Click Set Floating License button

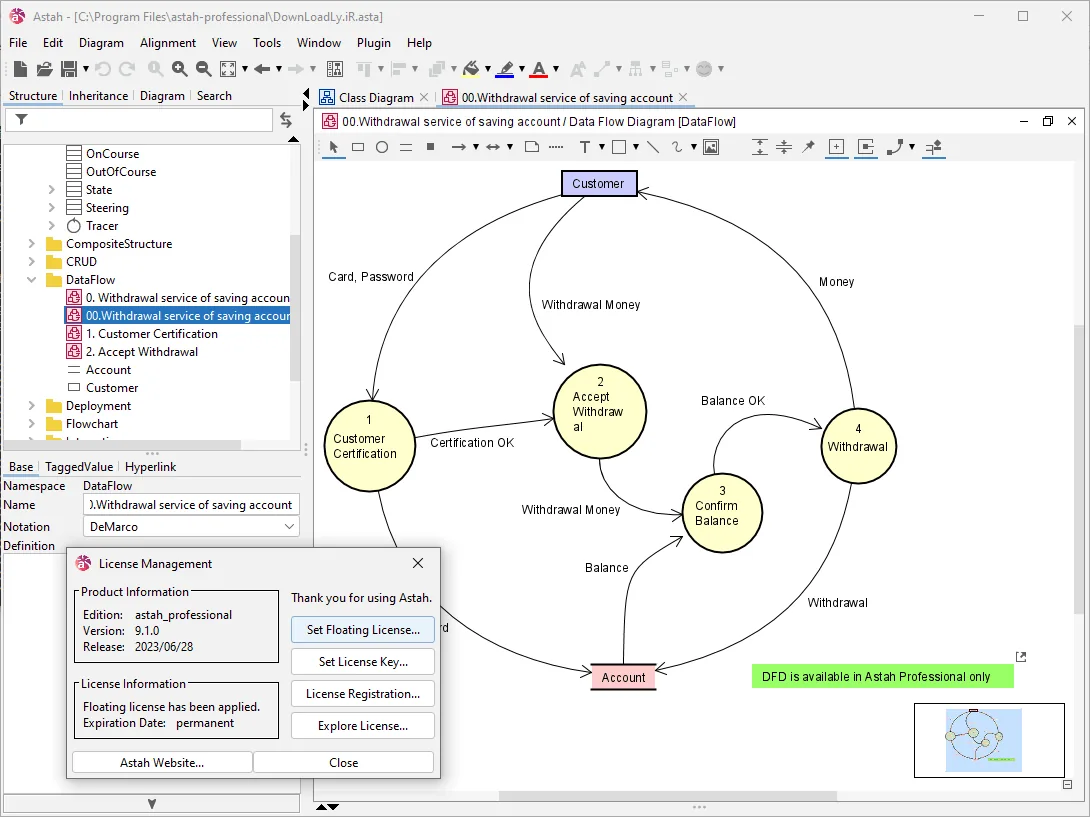(x=363, y=630)
